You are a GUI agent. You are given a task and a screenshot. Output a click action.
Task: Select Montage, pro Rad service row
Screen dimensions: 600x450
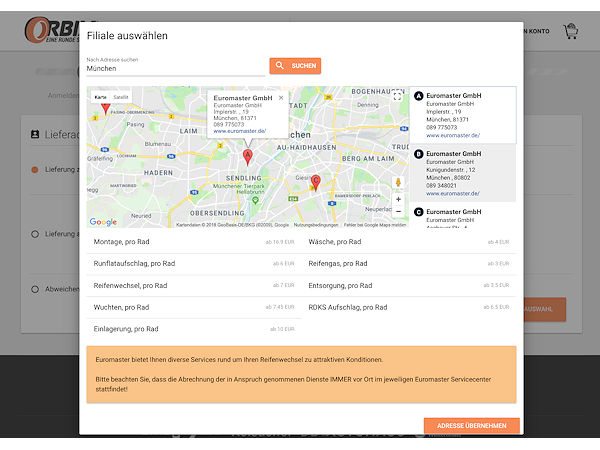[x=194, y=242]
